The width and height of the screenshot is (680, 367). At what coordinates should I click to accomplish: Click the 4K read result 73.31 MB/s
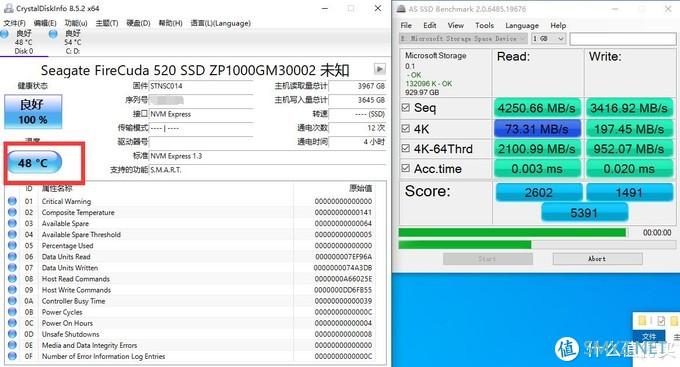coord(537,129)
